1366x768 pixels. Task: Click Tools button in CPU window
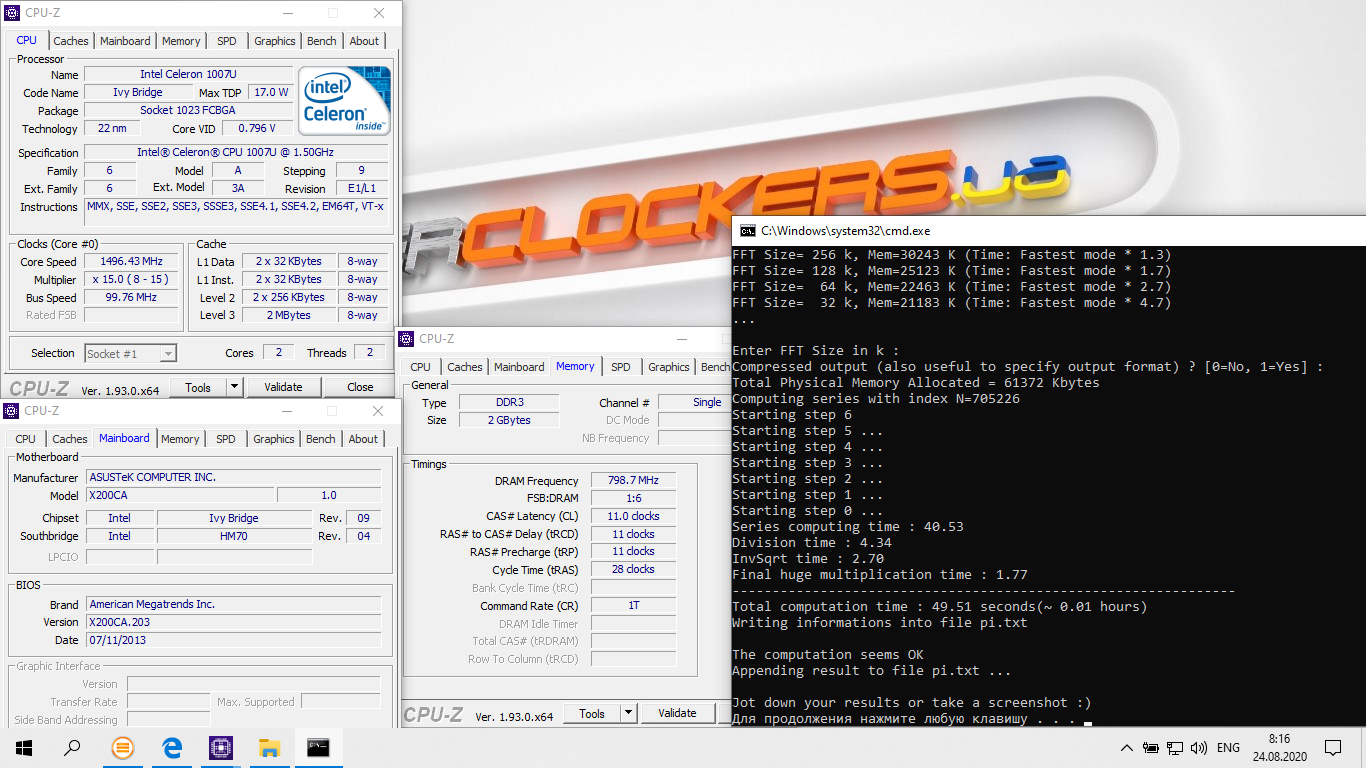click(198, 387)
